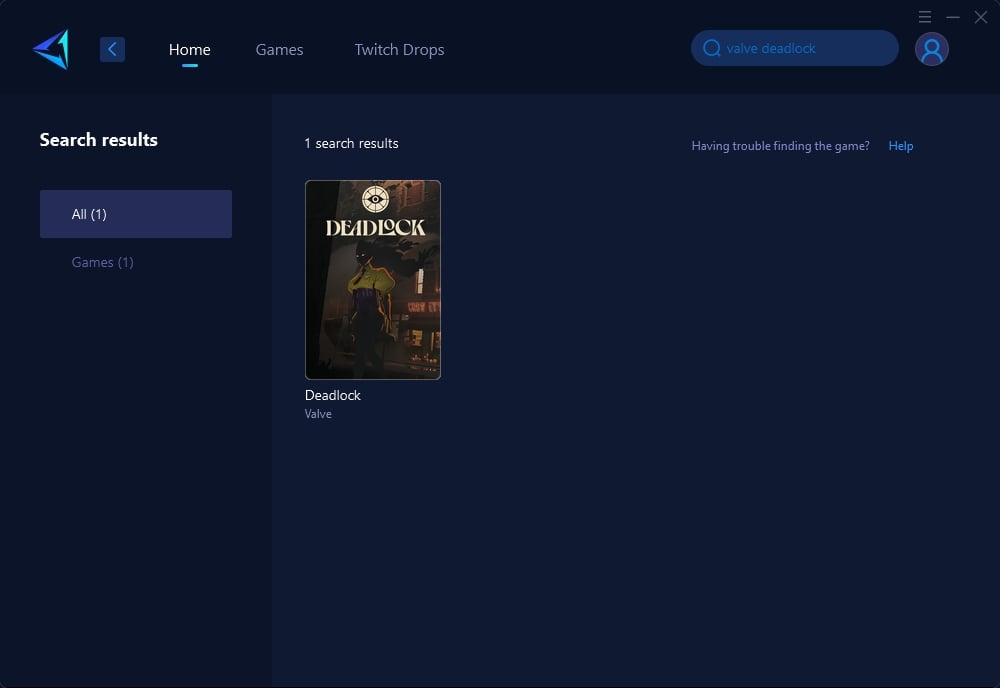Screen dimensions: 1000x688
Task: Click the Deadlock game title
Action: (333, 395)
